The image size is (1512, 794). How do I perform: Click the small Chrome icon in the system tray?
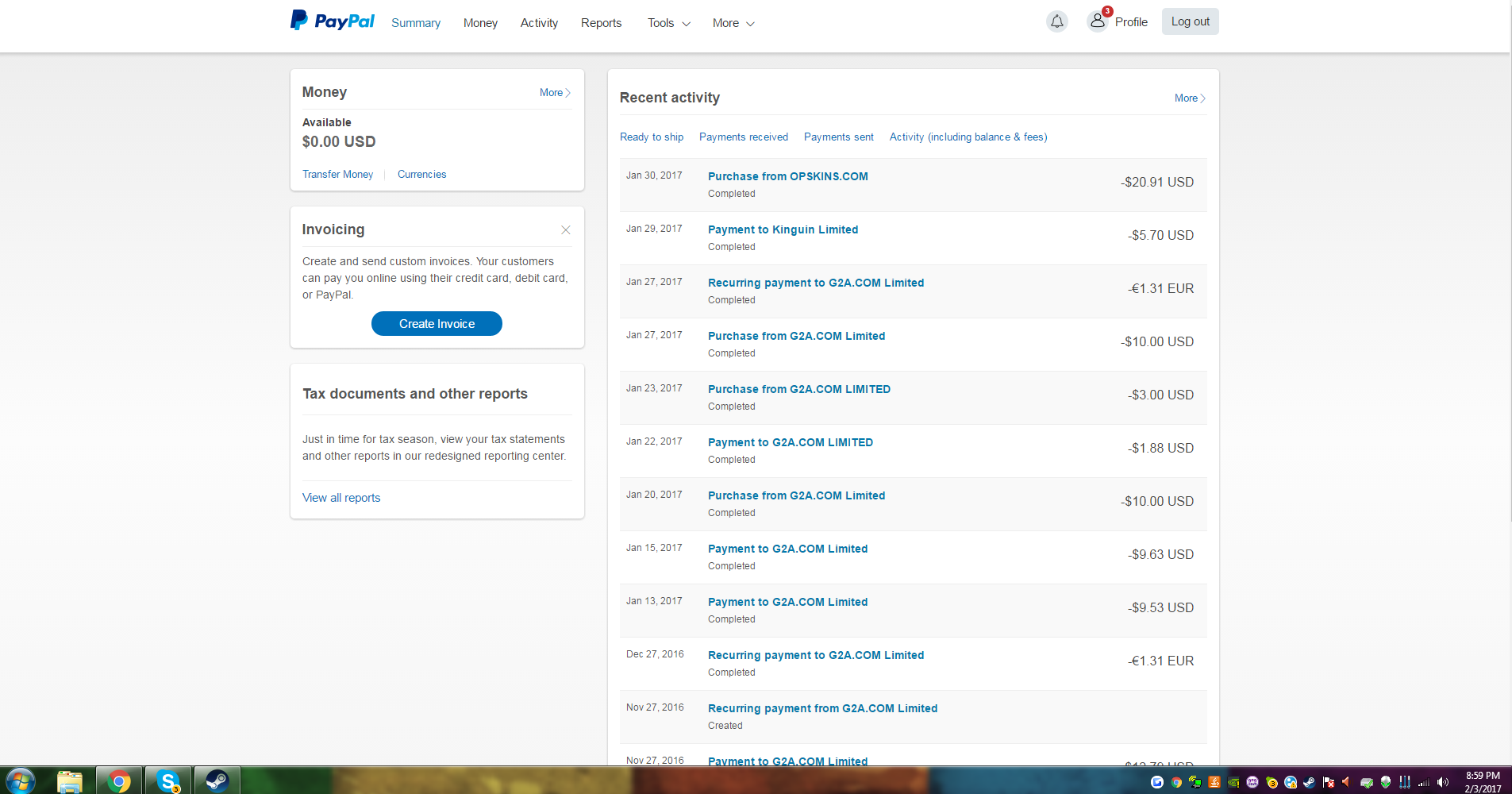(1176, 782)
